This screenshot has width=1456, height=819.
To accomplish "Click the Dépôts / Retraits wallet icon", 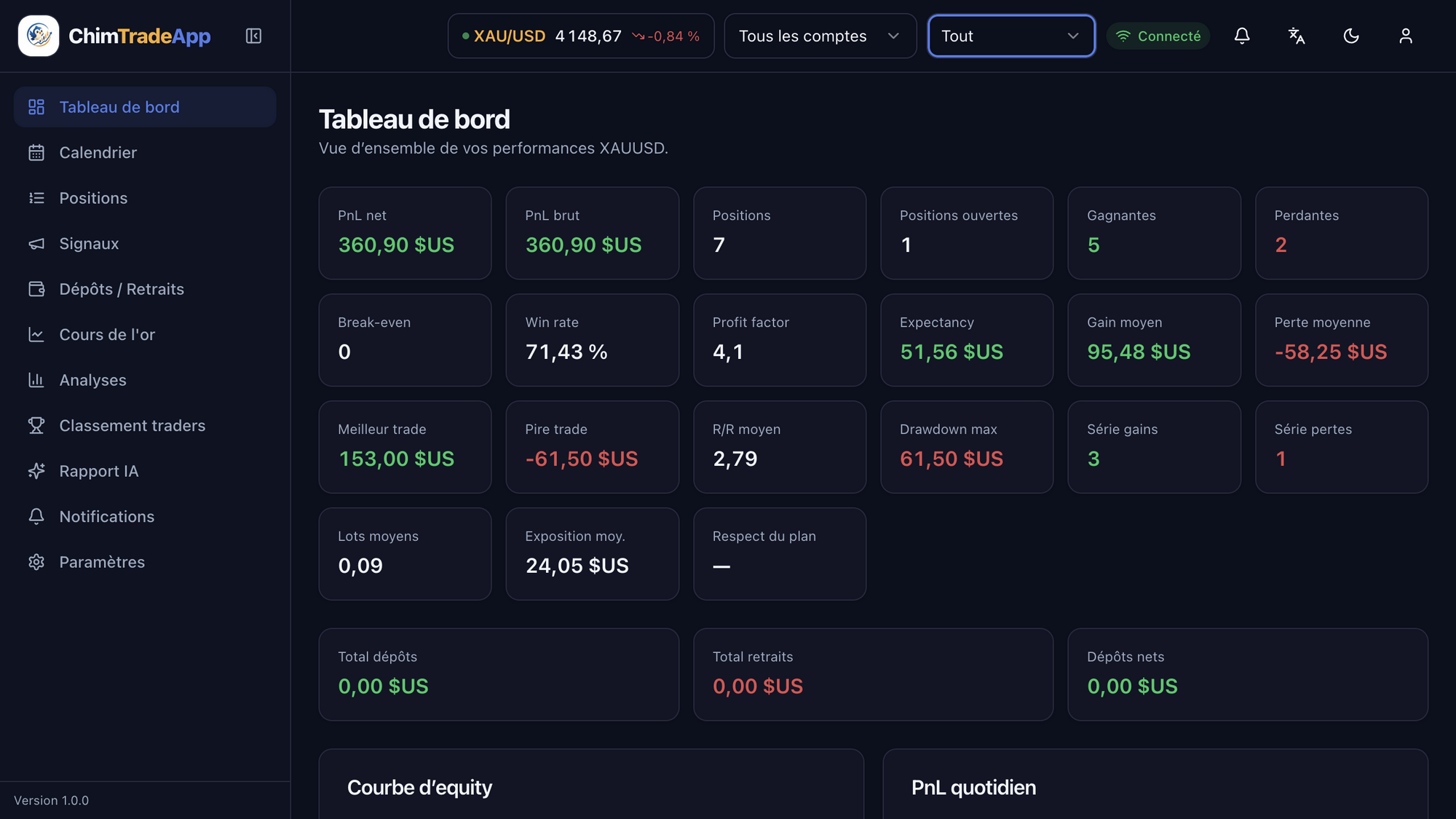I will (36, 289).
